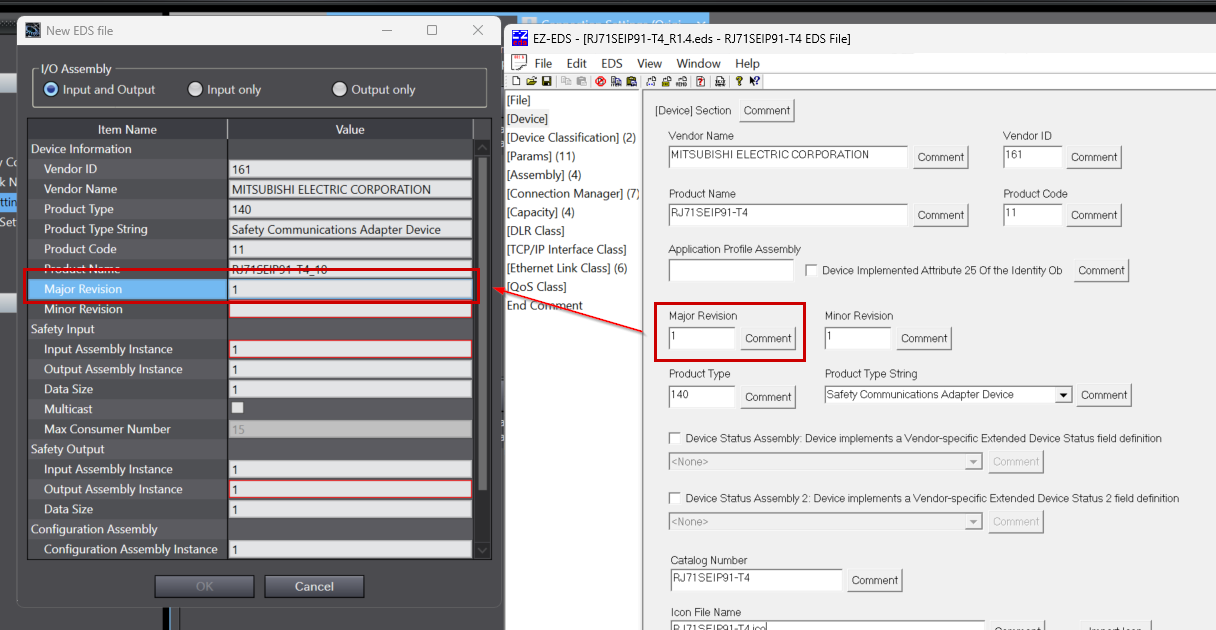
Task: Click the arrow-with-question context help icon
Action: point(754,81)
